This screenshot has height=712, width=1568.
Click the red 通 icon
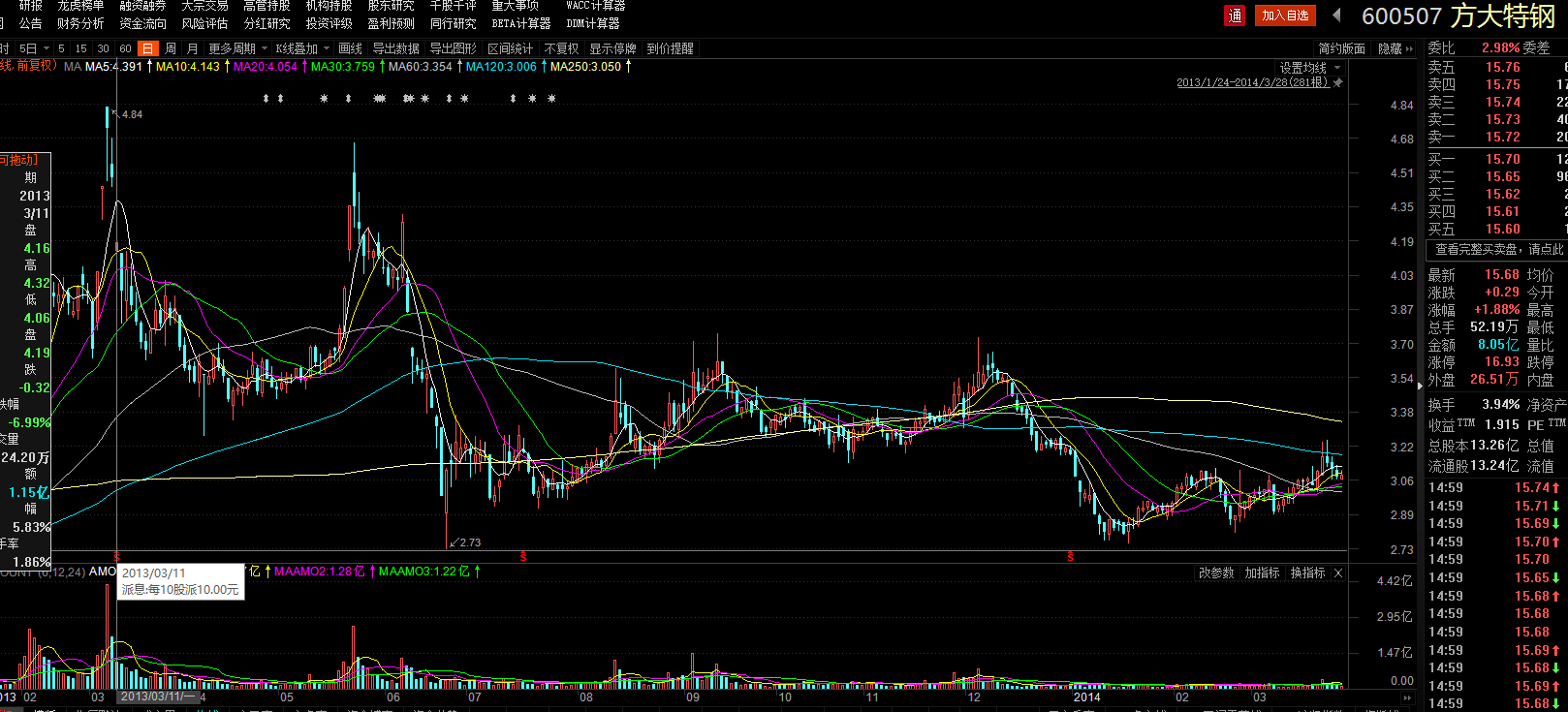pyautogui.click(x=1235, y=15)
